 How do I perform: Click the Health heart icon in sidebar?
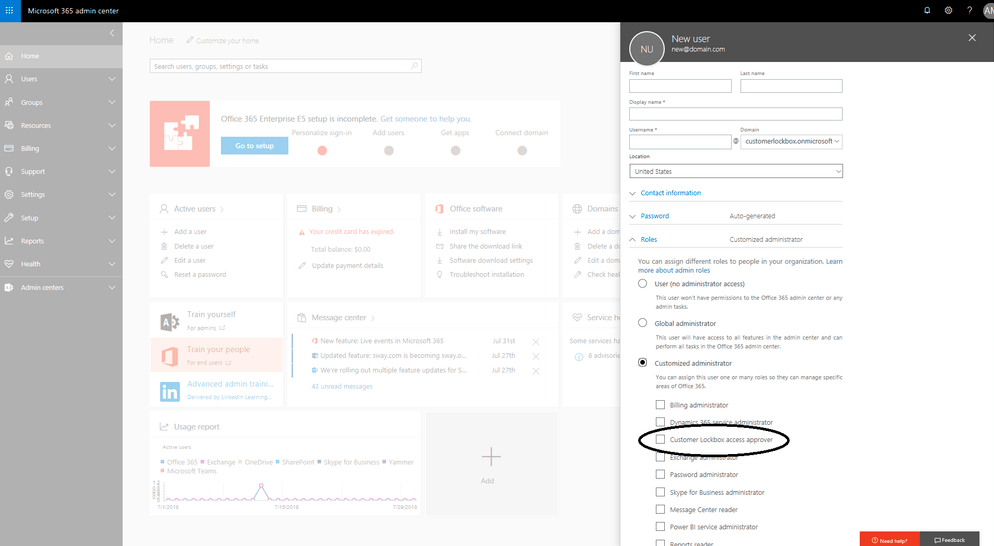tap(9, 264)
